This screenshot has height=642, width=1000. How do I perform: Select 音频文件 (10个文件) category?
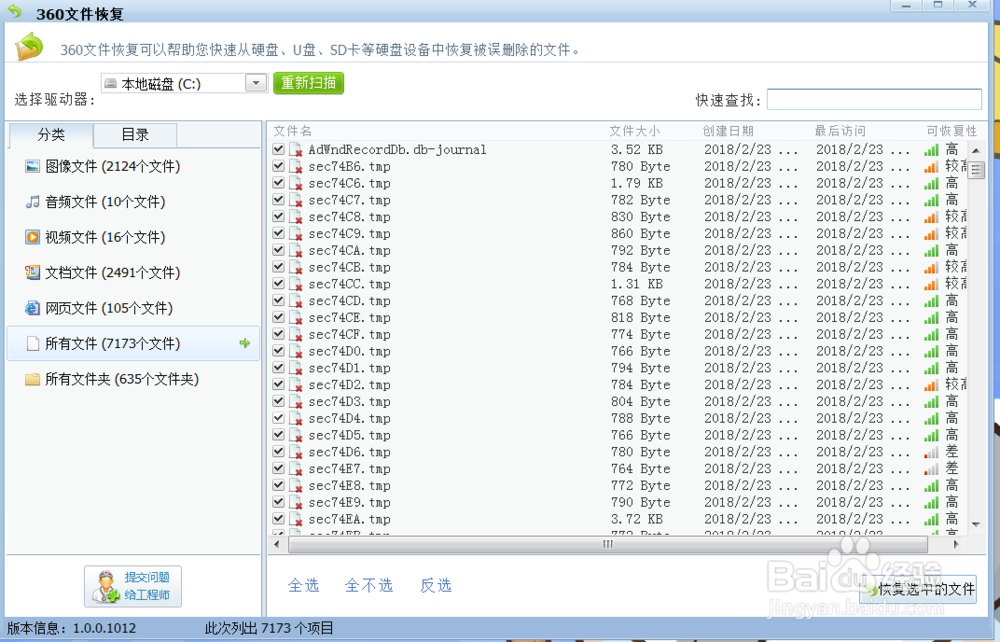[133, 202]
